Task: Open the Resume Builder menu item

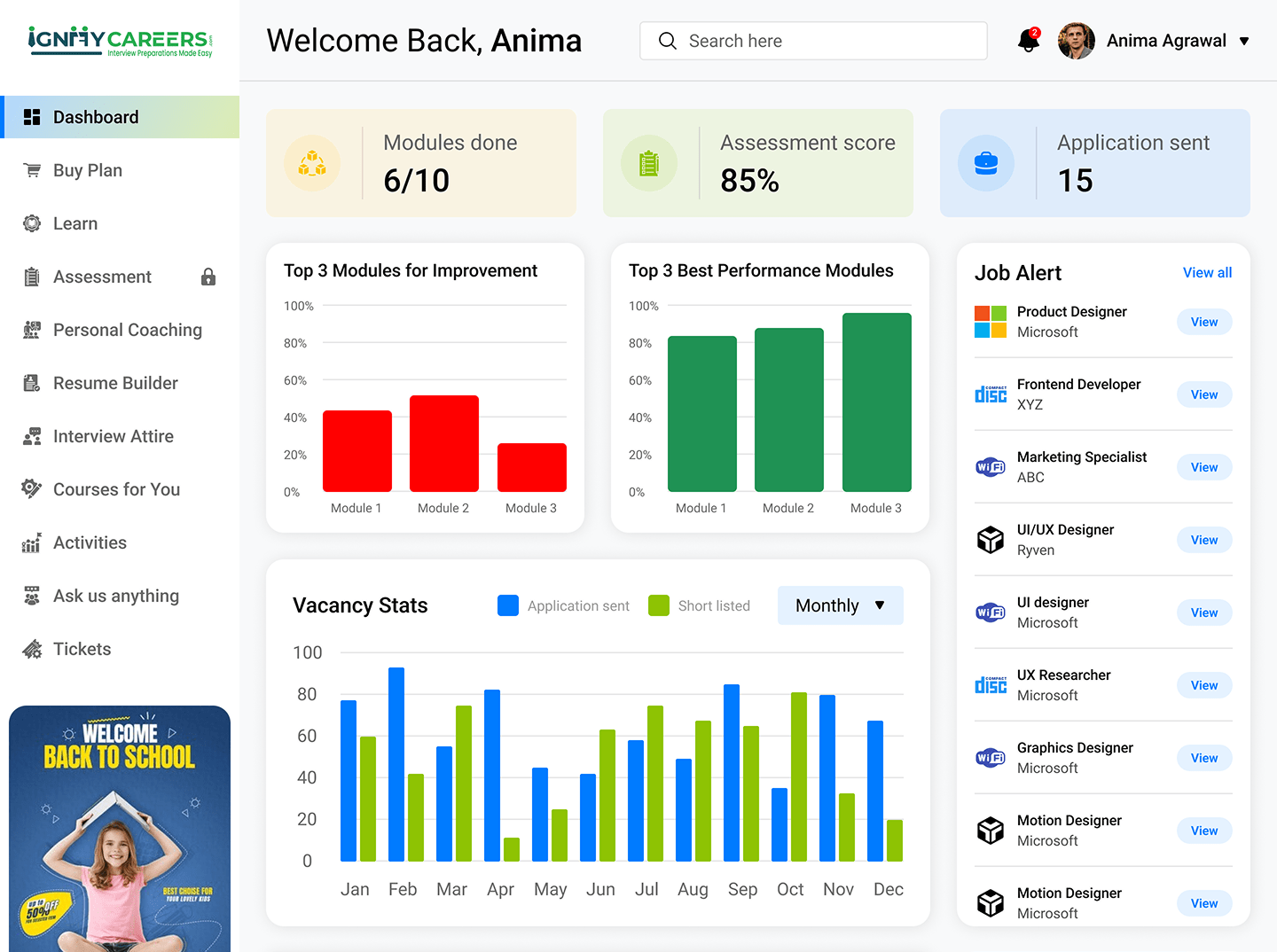Action: pos(115,383)
